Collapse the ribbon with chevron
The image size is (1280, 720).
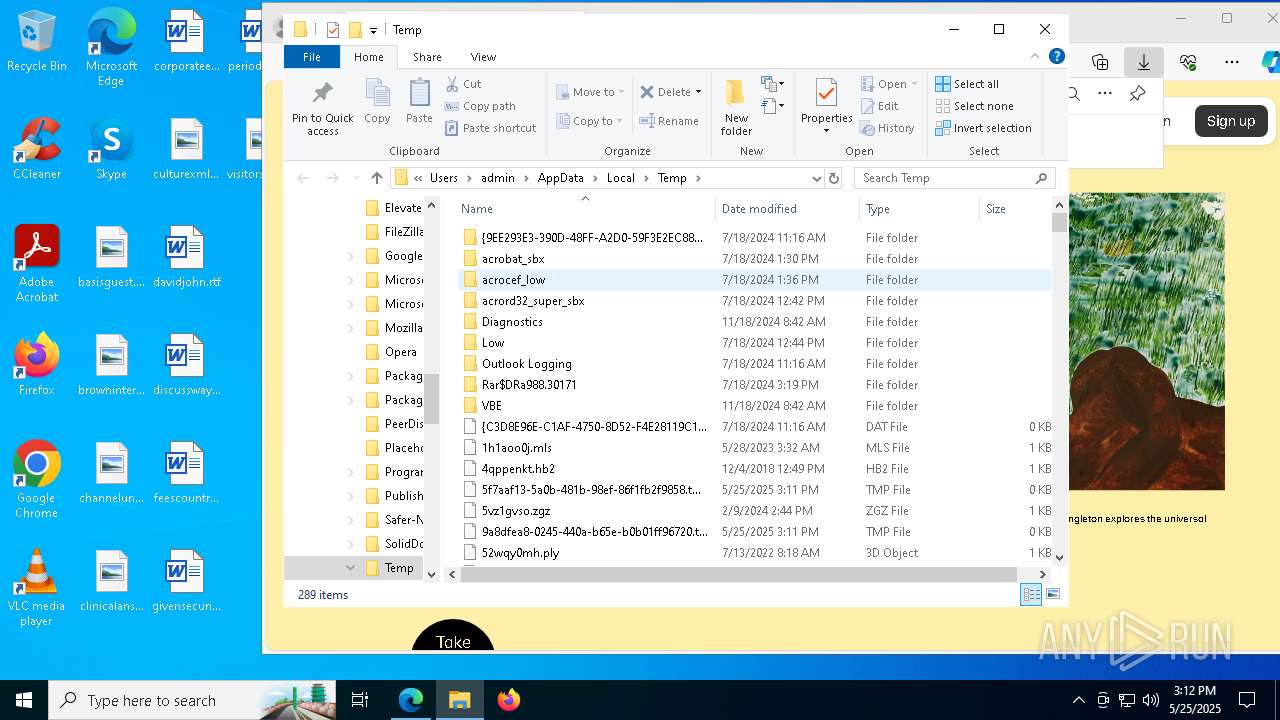(1035, 57)
